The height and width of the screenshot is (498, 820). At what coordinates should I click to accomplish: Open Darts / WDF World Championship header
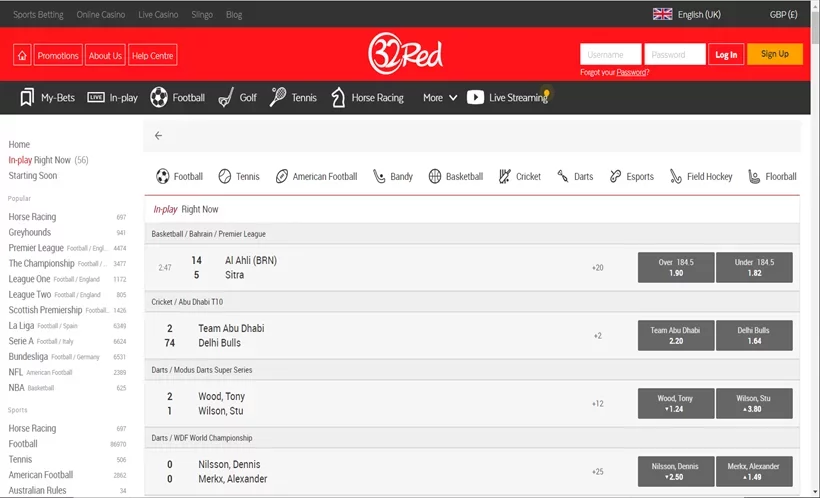[x=472, y=438]
